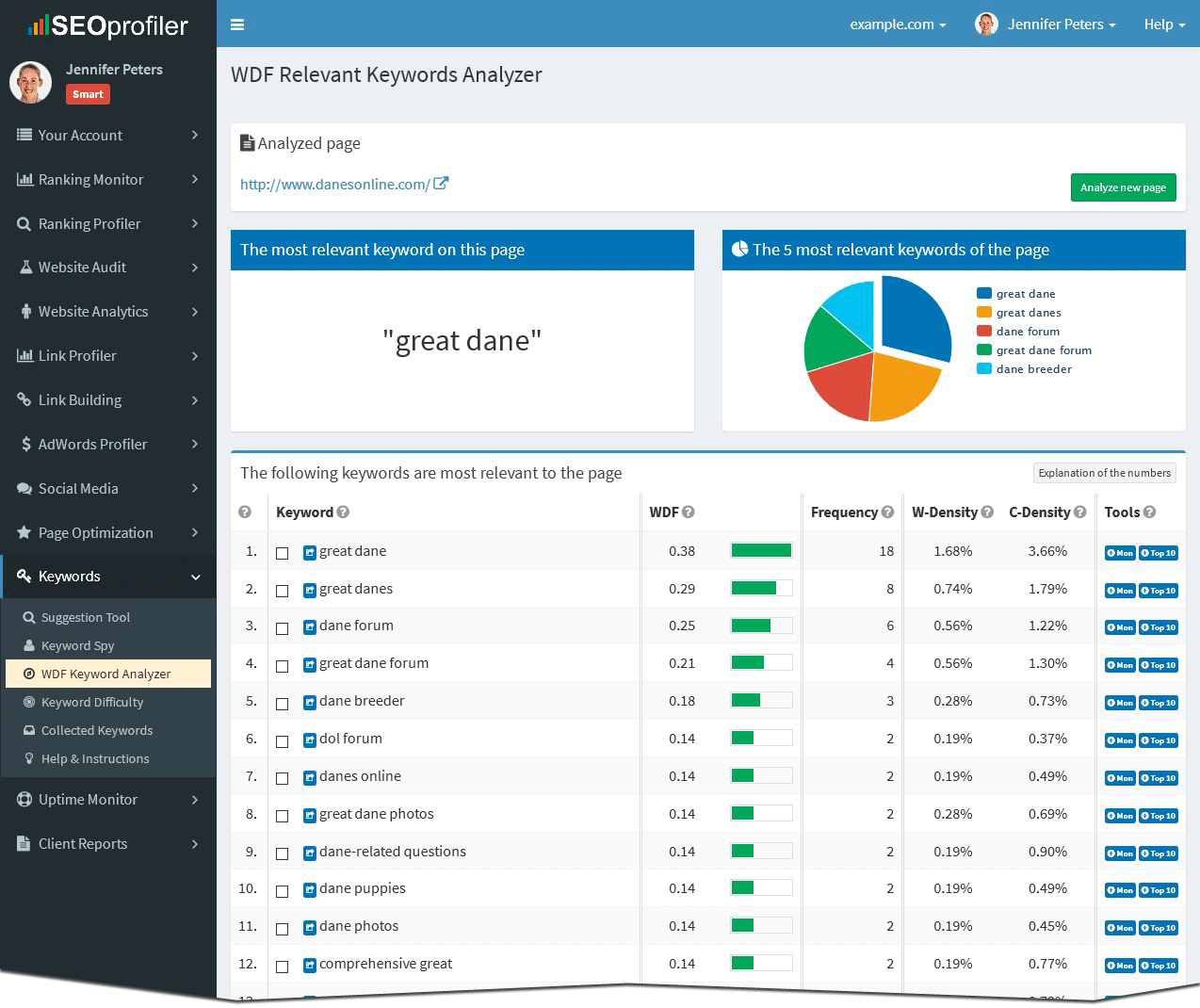1200x1008 pixels.
Task: Click the blue arrow icon beside great dane
Action: coord(309,552)
